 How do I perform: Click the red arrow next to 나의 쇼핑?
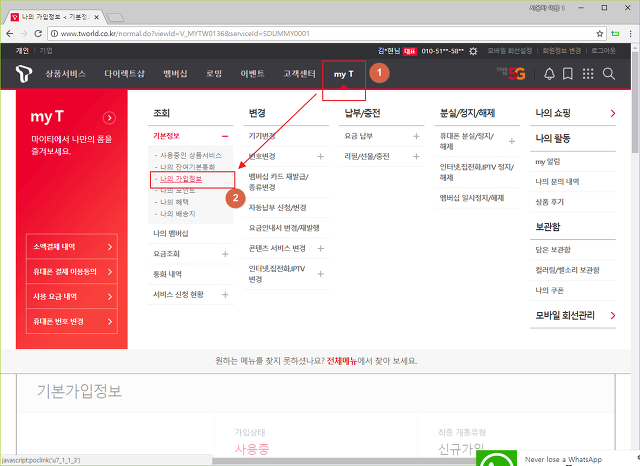coord(613,113)
